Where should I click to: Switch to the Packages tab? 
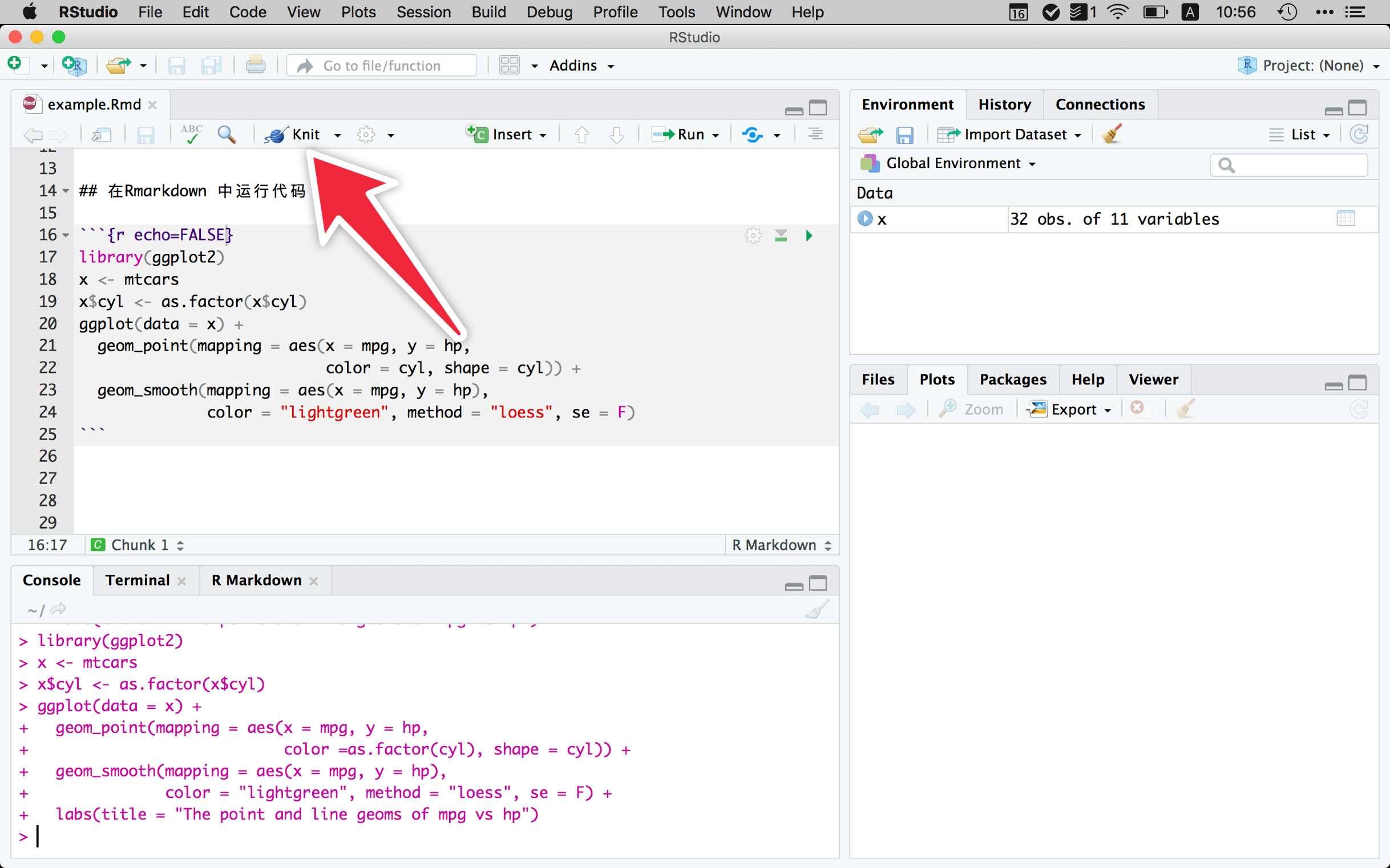coord(1013,379)
